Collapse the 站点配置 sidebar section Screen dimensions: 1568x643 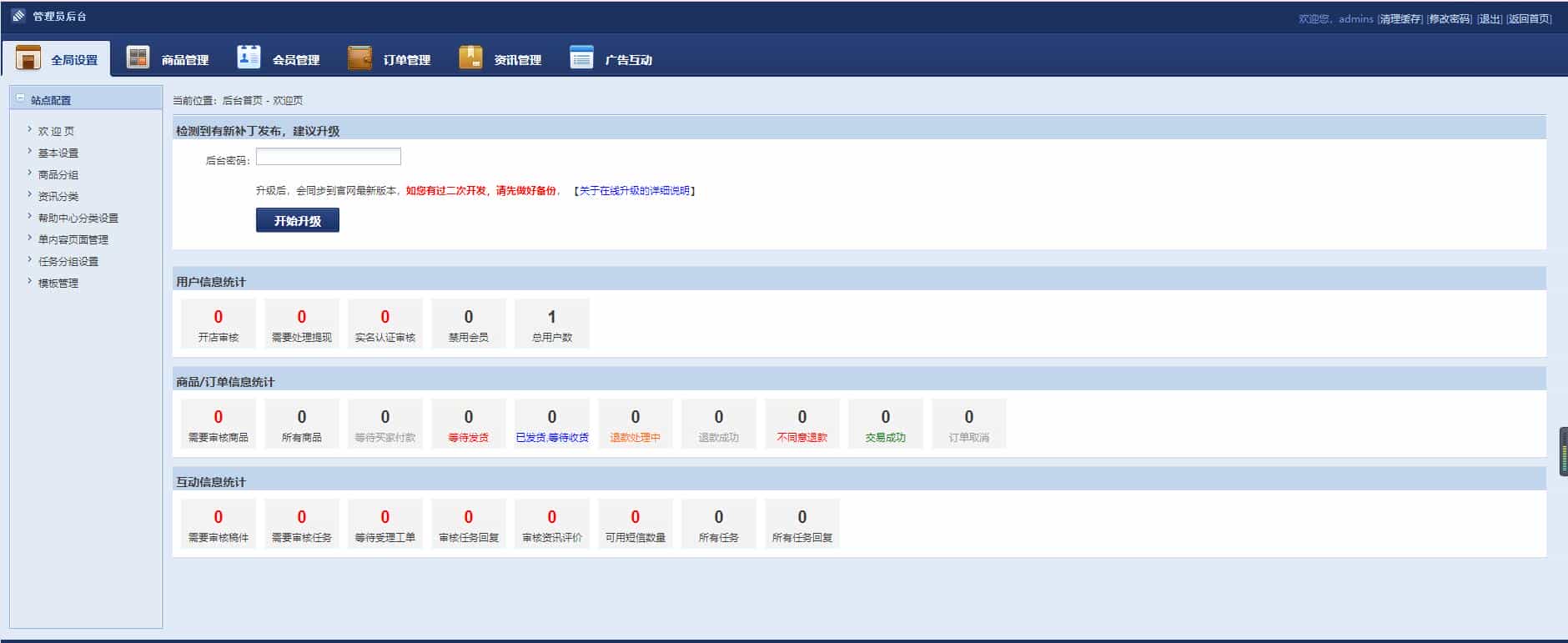tap(21, 98)
